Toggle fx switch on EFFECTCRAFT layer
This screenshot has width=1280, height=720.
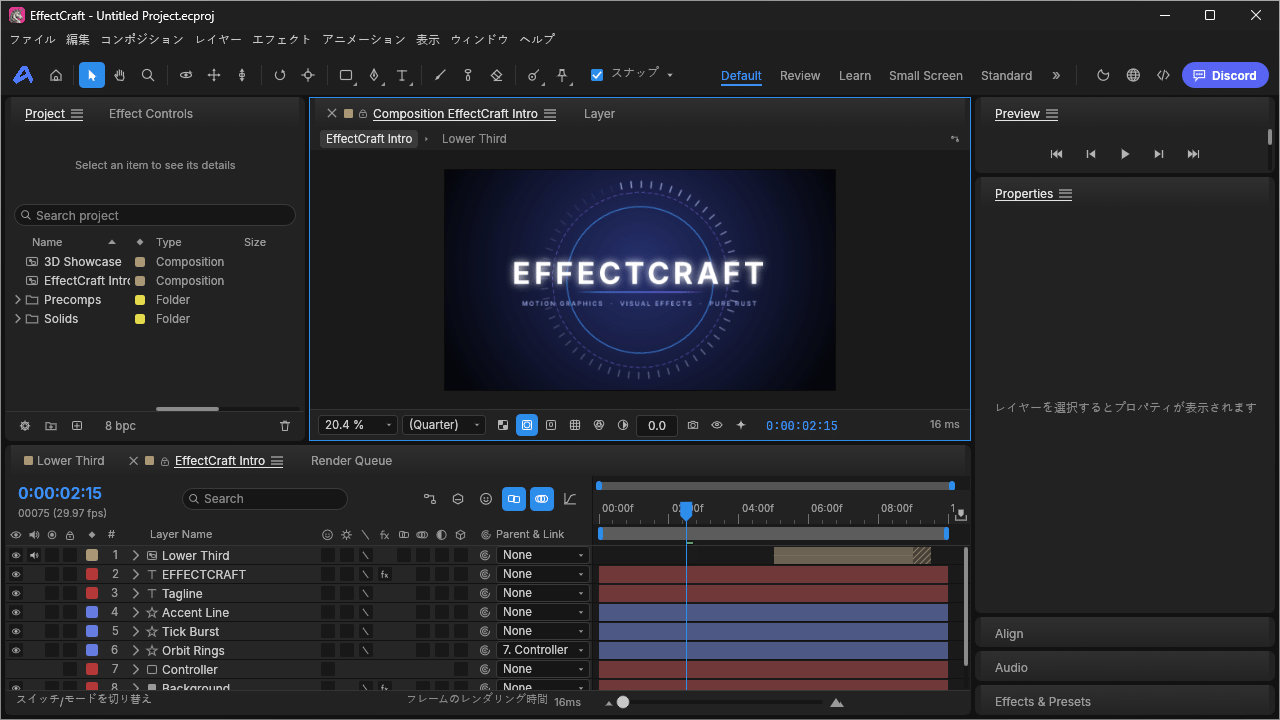pos(384,574)
